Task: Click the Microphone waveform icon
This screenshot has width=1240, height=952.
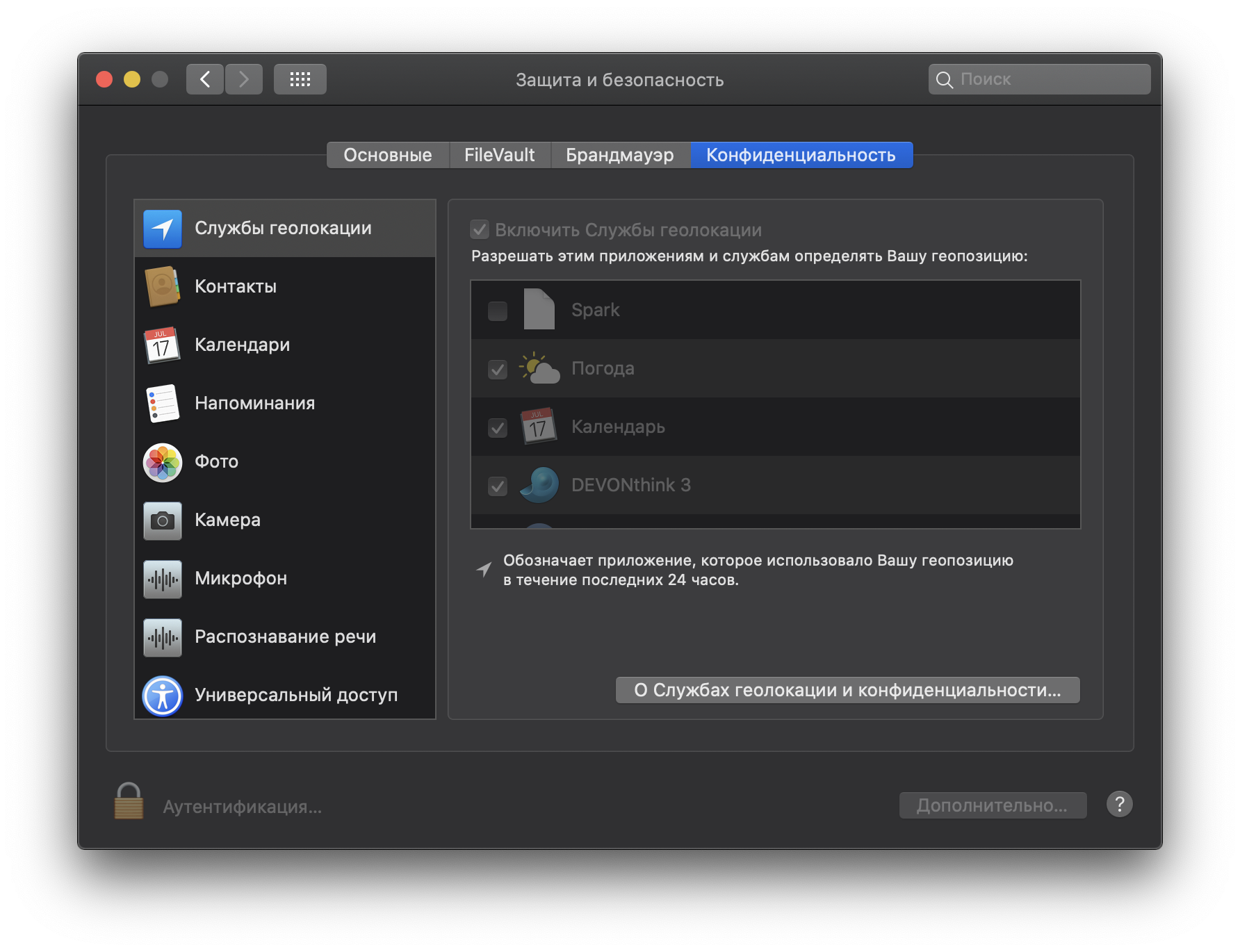Action: (163, 579)
